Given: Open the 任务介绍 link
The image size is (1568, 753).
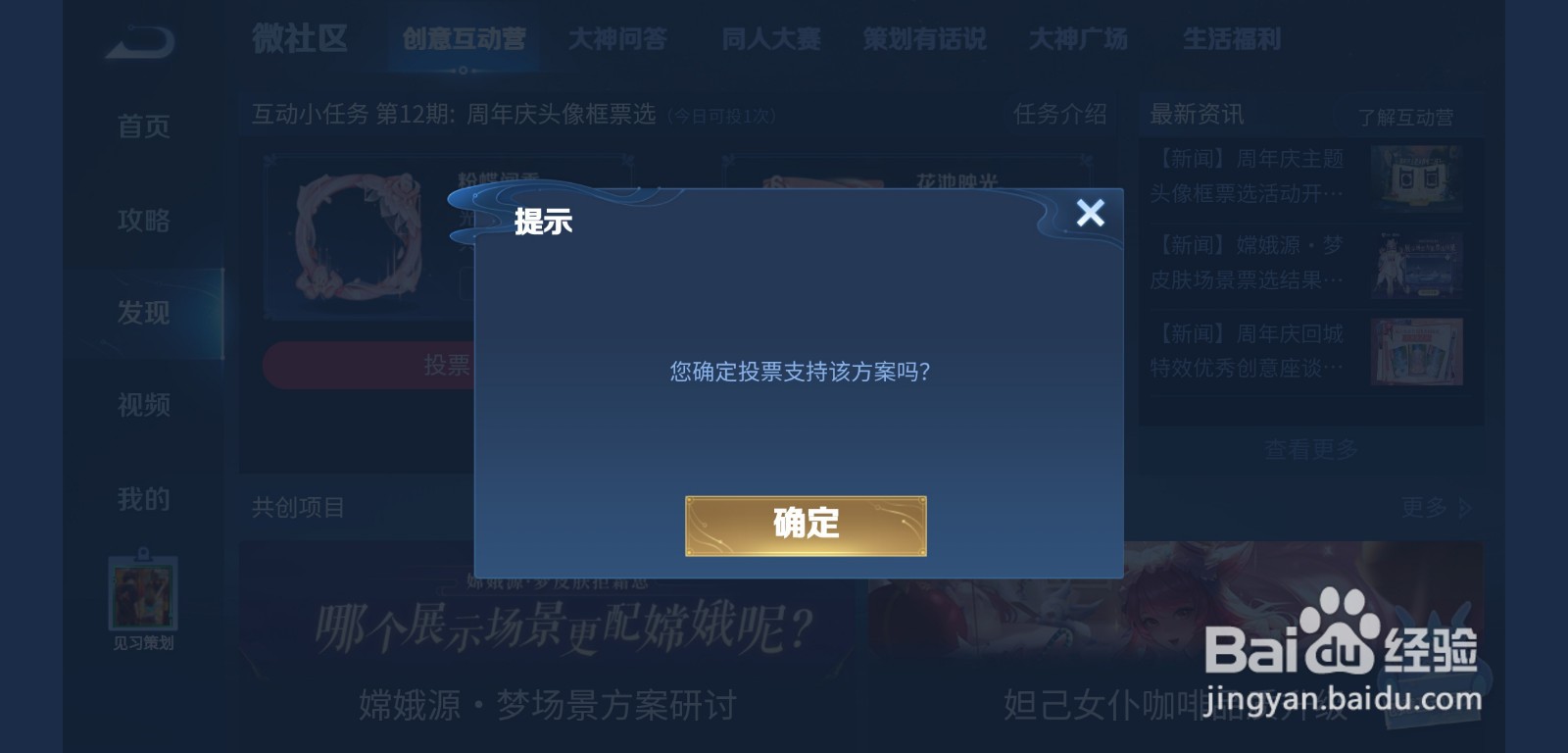Looking at the screenshot, I should pos(1059,115).
